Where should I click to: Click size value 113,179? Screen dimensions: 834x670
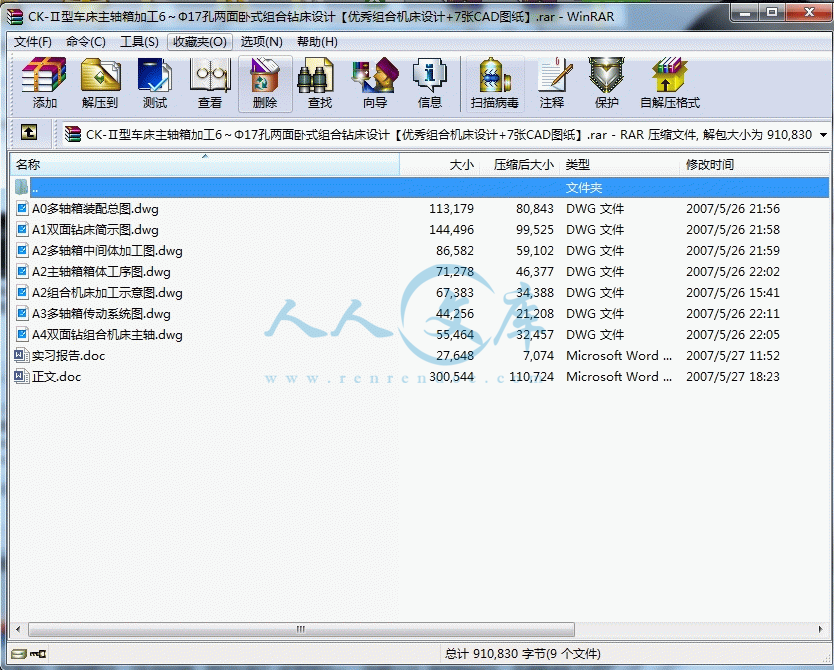451,208
